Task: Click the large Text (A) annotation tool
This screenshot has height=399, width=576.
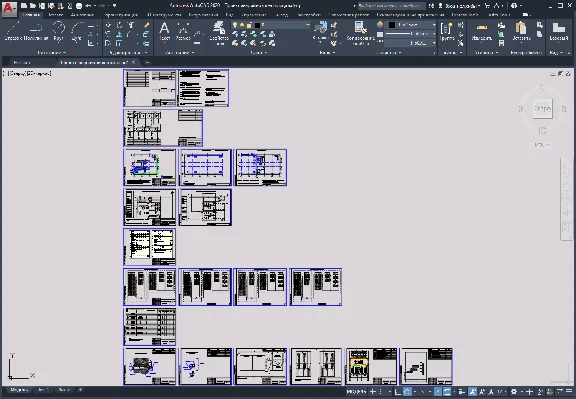Action: click(x=165, y=31)
